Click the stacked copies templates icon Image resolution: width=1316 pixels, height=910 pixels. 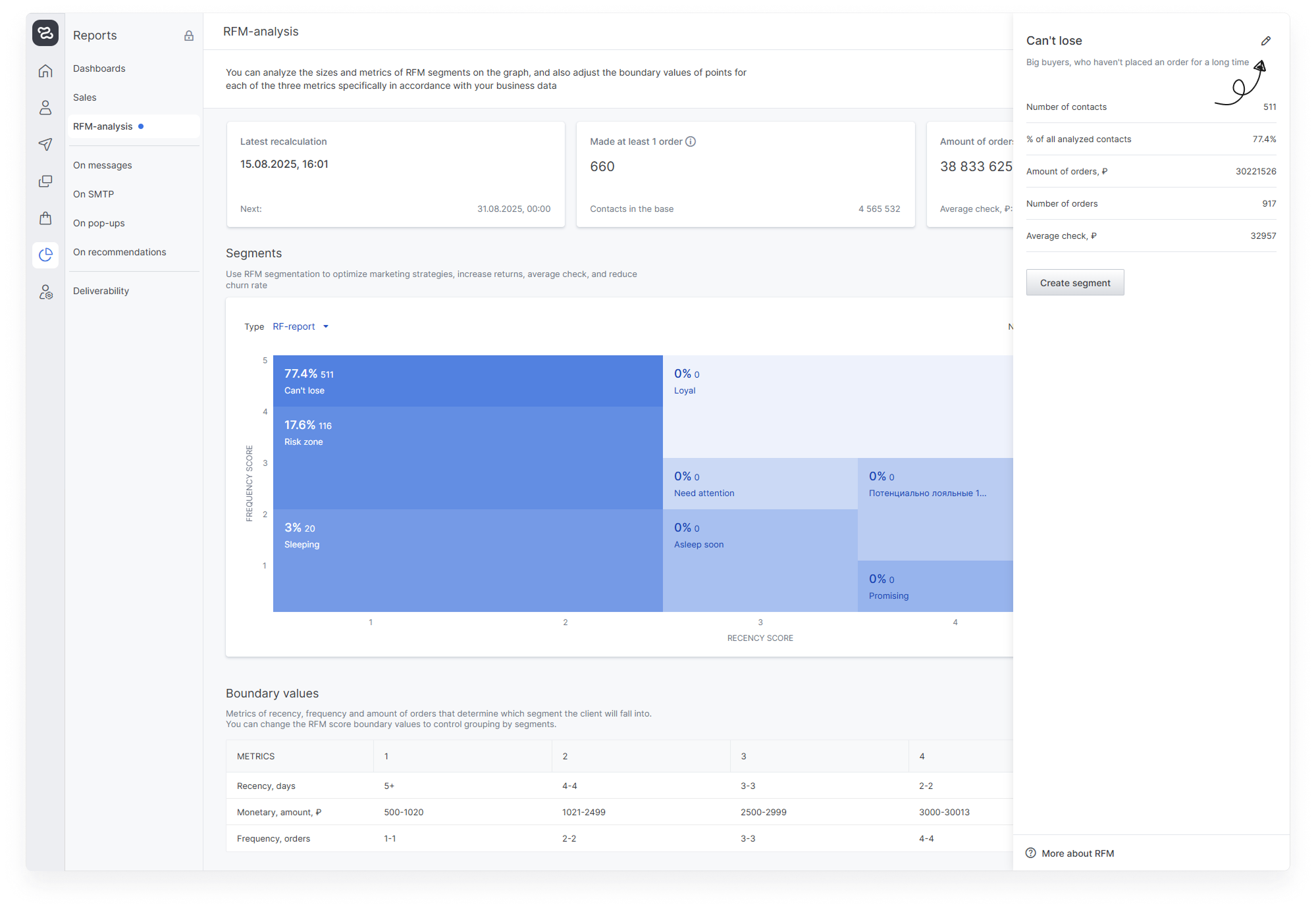(x=45, y=182)
